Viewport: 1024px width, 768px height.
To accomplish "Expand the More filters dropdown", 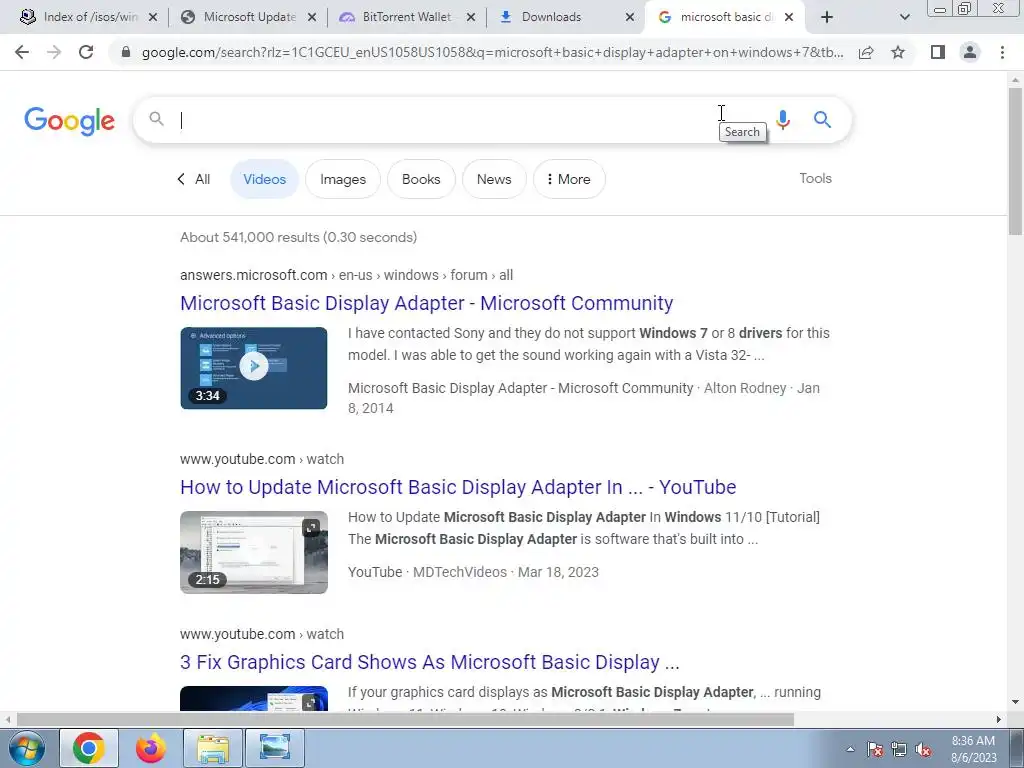I will (569, 179).
